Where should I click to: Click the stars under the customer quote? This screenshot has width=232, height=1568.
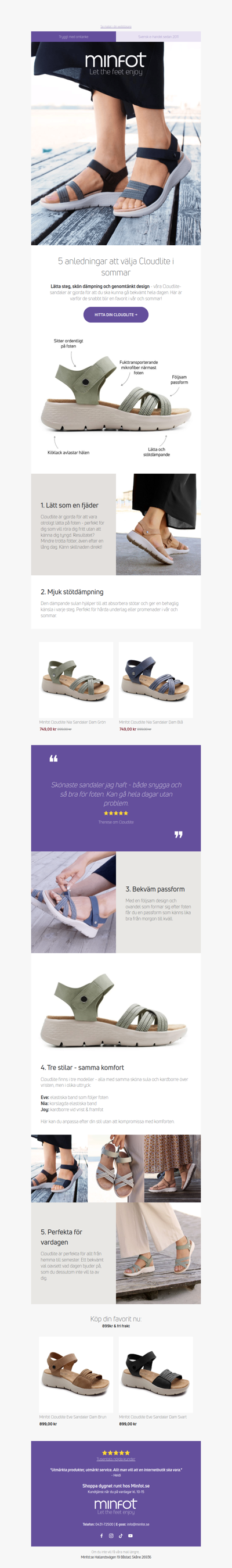[x=115, y=813]
